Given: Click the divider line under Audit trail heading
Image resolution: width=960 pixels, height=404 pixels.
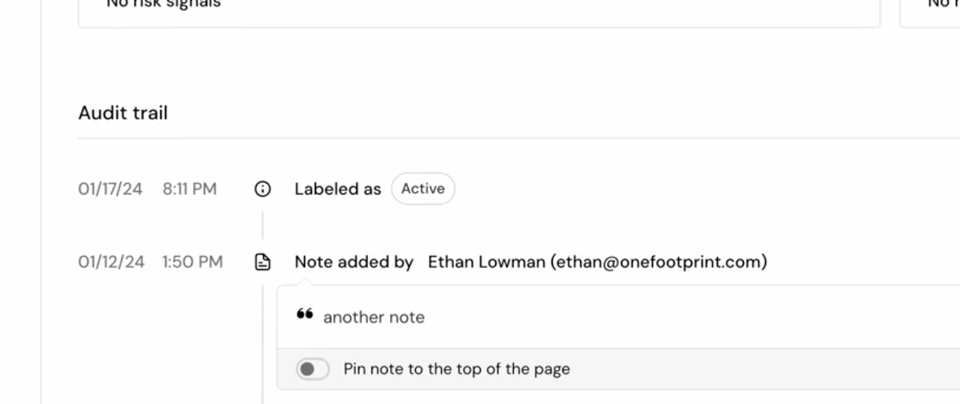Looking at the screenshot, I should coord(500,139).
